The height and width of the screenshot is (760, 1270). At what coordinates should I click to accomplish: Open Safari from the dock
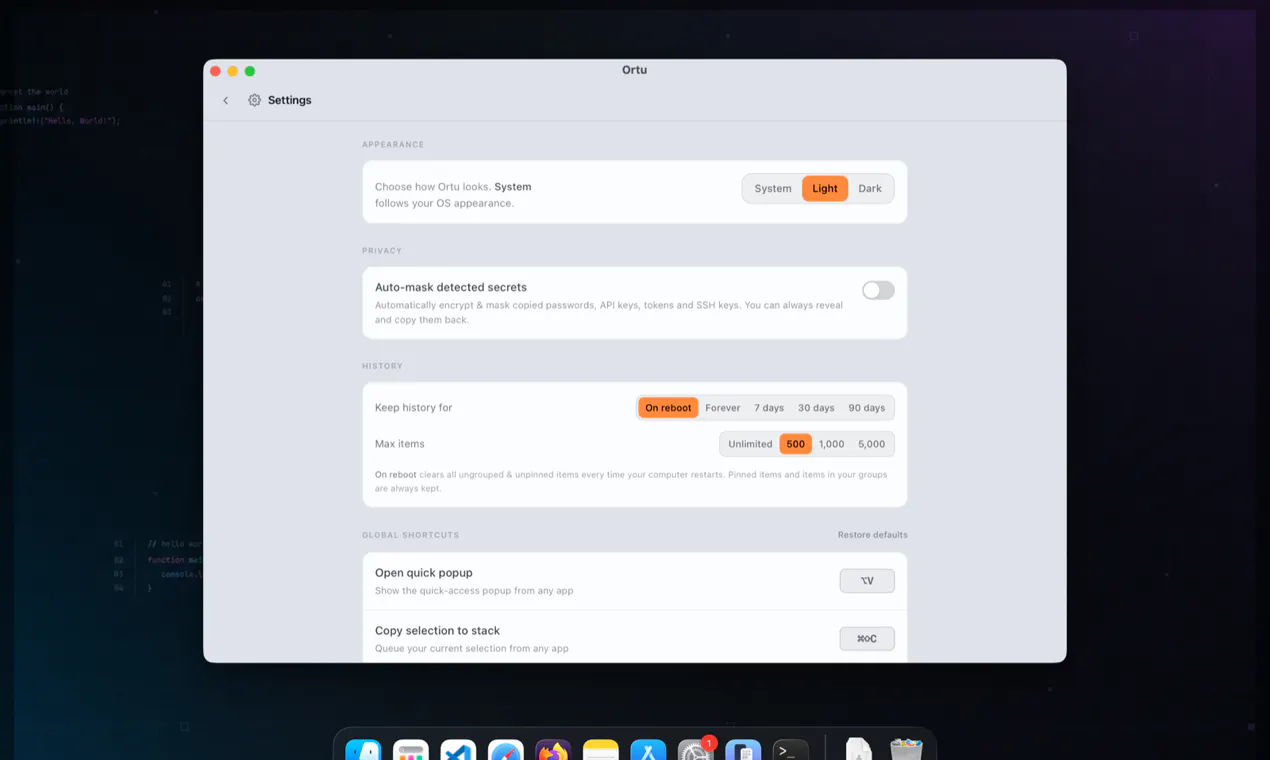[x=506, y=751]
